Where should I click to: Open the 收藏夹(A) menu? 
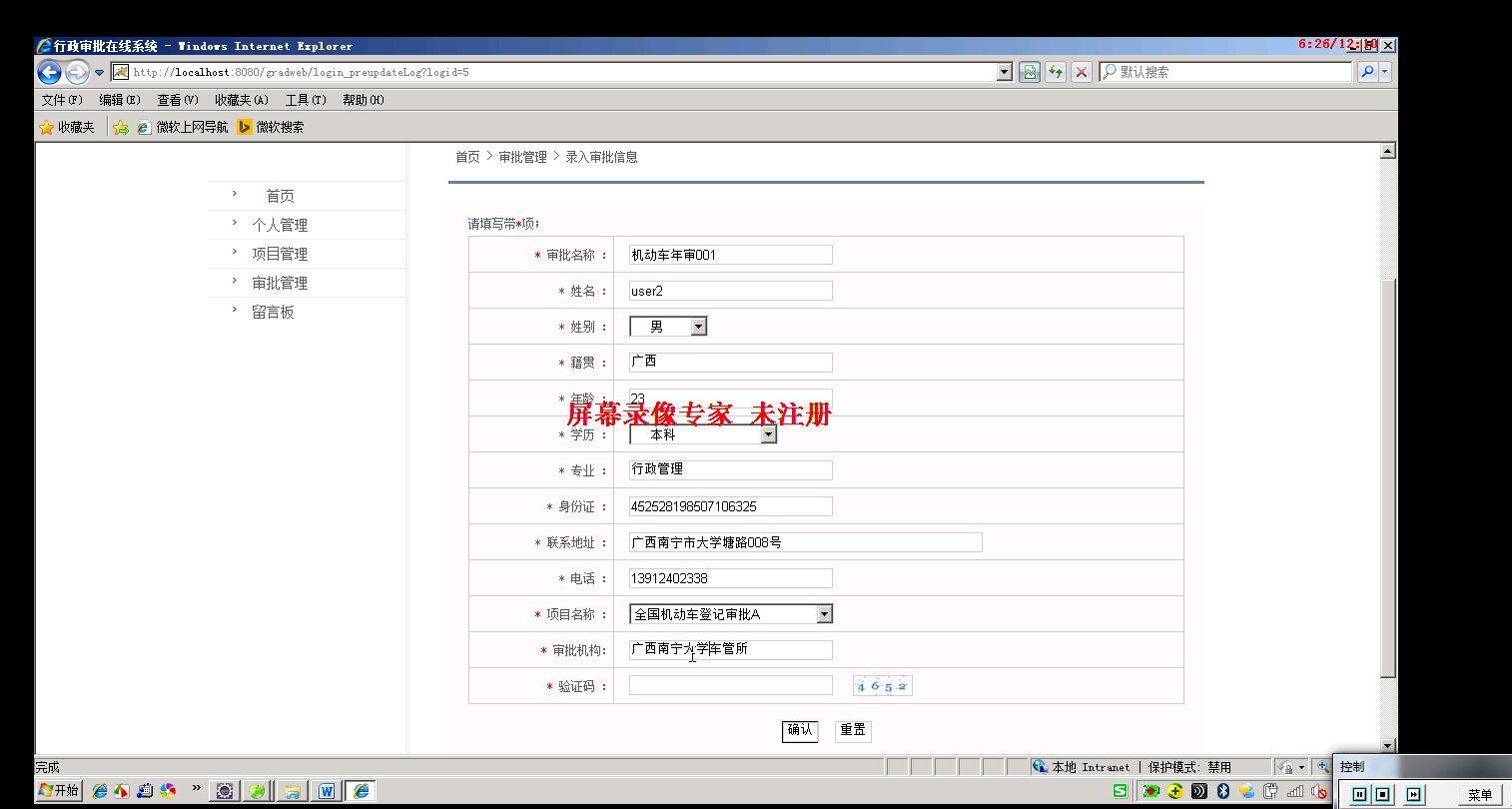pos(241,100)
